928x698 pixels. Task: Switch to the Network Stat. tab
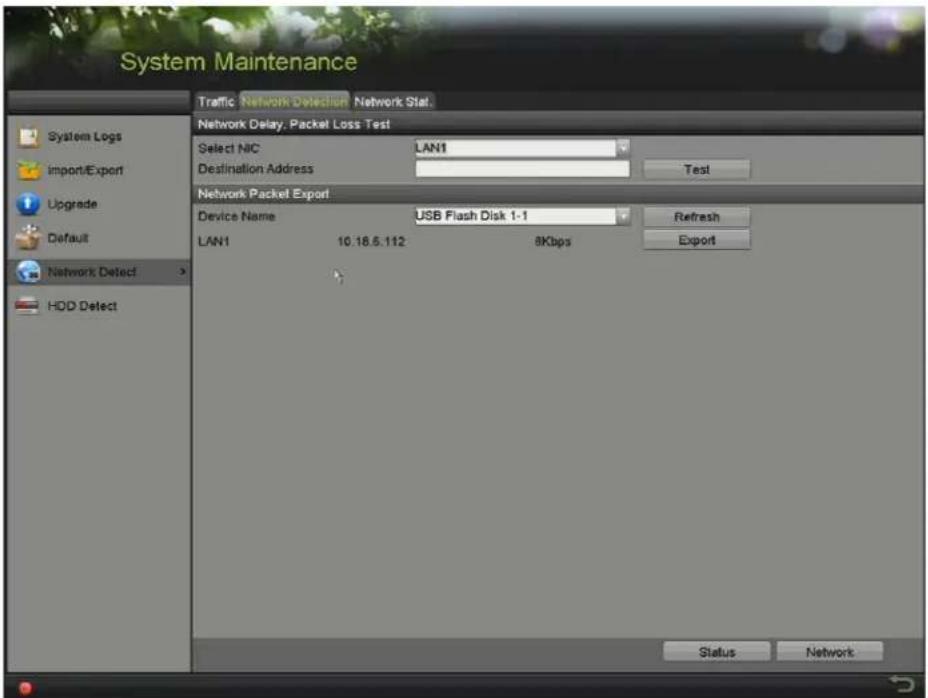coord(393,102)
